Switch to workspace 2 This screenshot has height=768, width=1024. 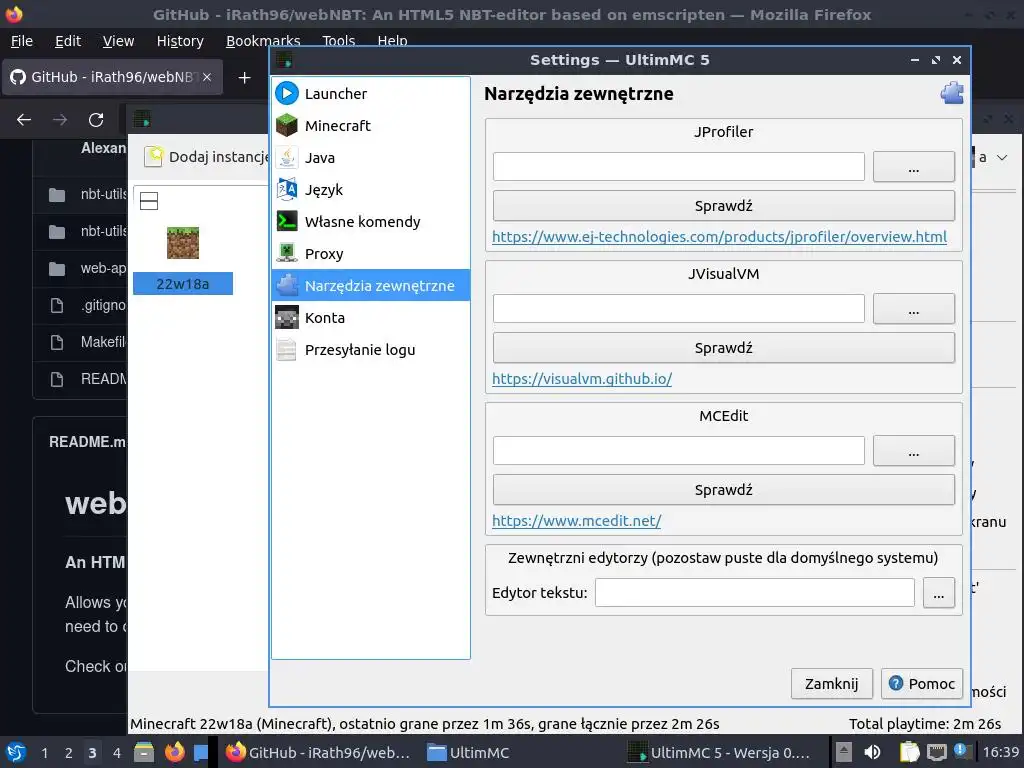point(69,753)
